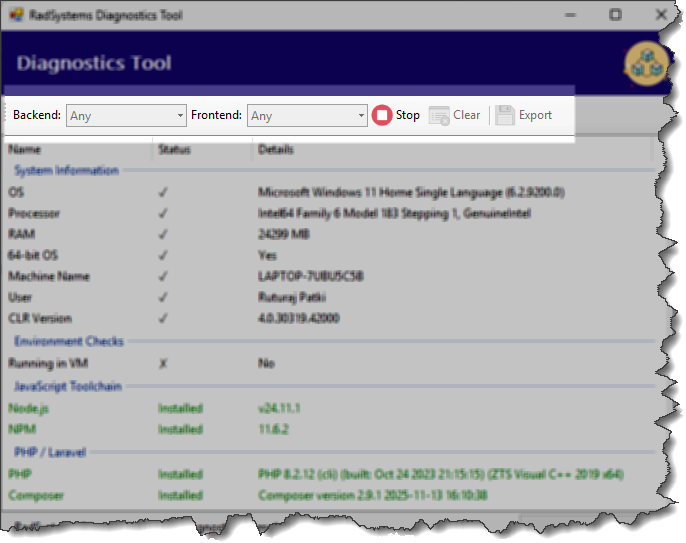Select the User row name
The height and width of the screenshot is (543, 686).
click(20, 298)
